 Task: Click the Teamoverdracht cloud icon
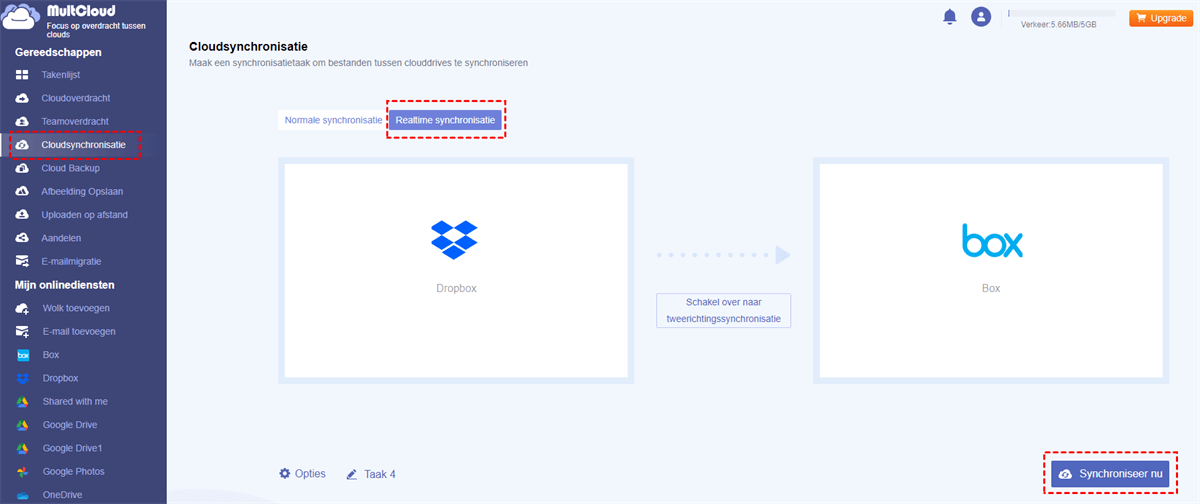[22, 121]
